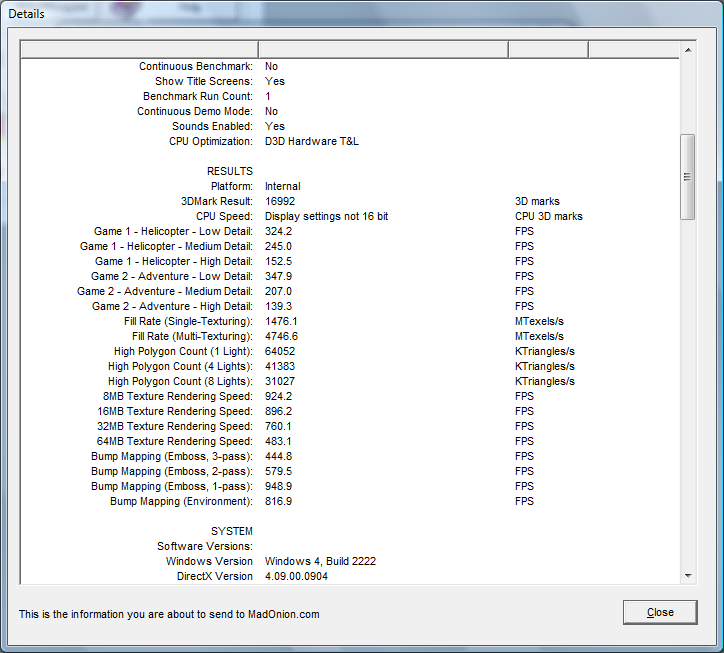This screenshot has width=724, height=653.
Task: Click the Fill Rate (Single-Texturing) entry
Action: coord(188,321)
